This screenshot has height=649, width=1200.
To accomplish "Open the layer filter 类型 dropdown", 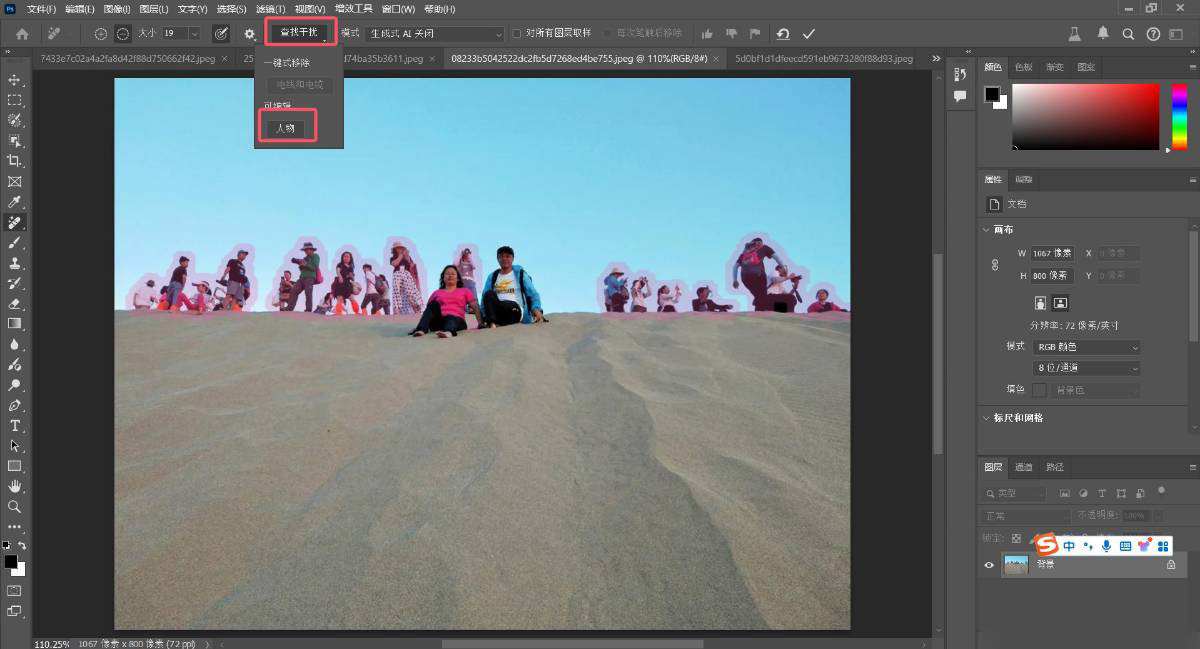I will click(1016, 493).
